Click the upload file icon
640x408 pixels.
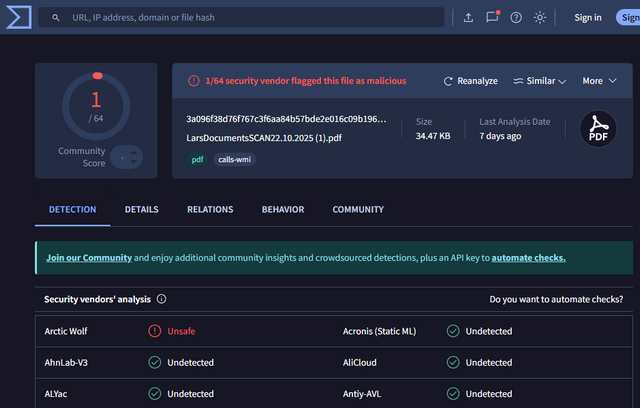(469, 18)
